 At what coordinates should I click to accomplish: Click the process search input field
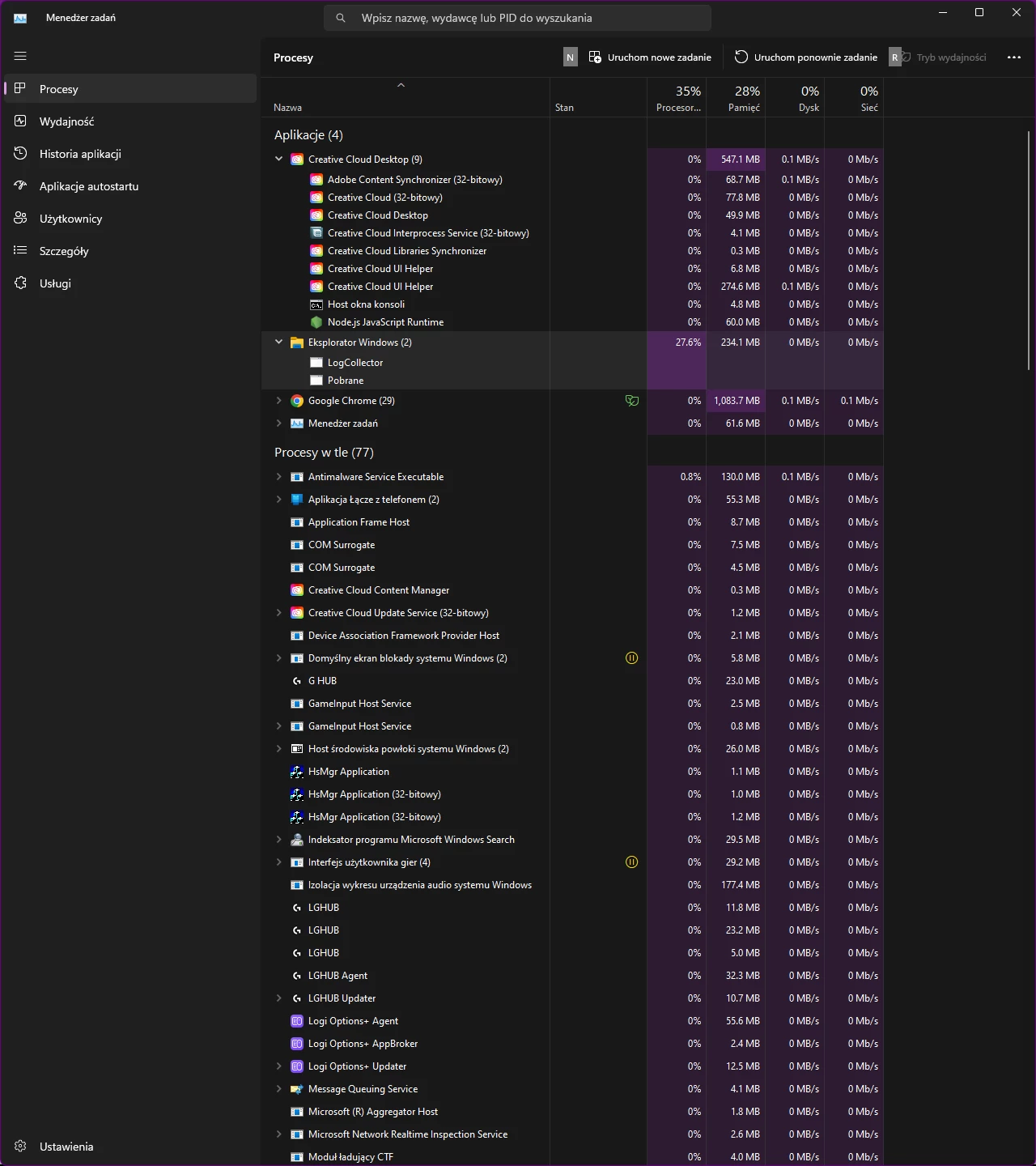pos(518,18)
